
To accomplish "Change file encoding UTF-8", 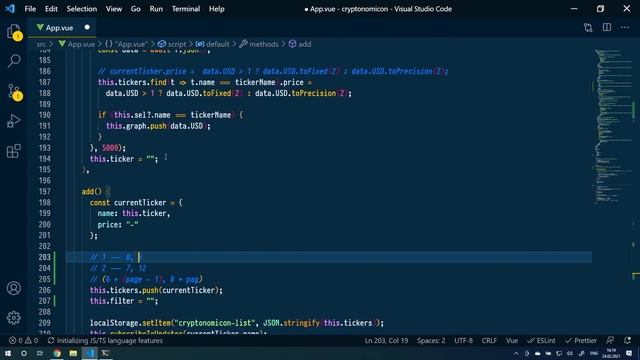I will [463, 340].
